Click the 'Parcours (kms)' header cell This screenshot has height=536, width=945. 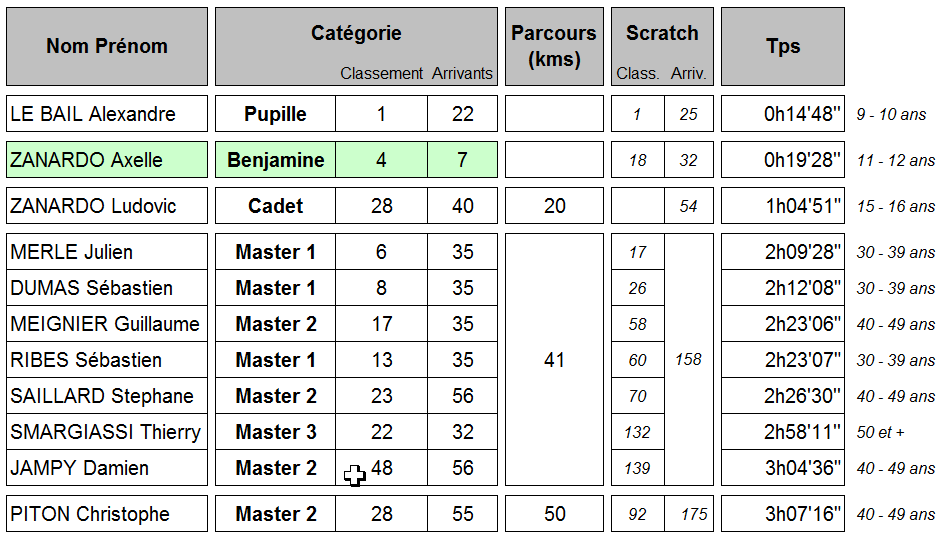[x=553, y=46]
